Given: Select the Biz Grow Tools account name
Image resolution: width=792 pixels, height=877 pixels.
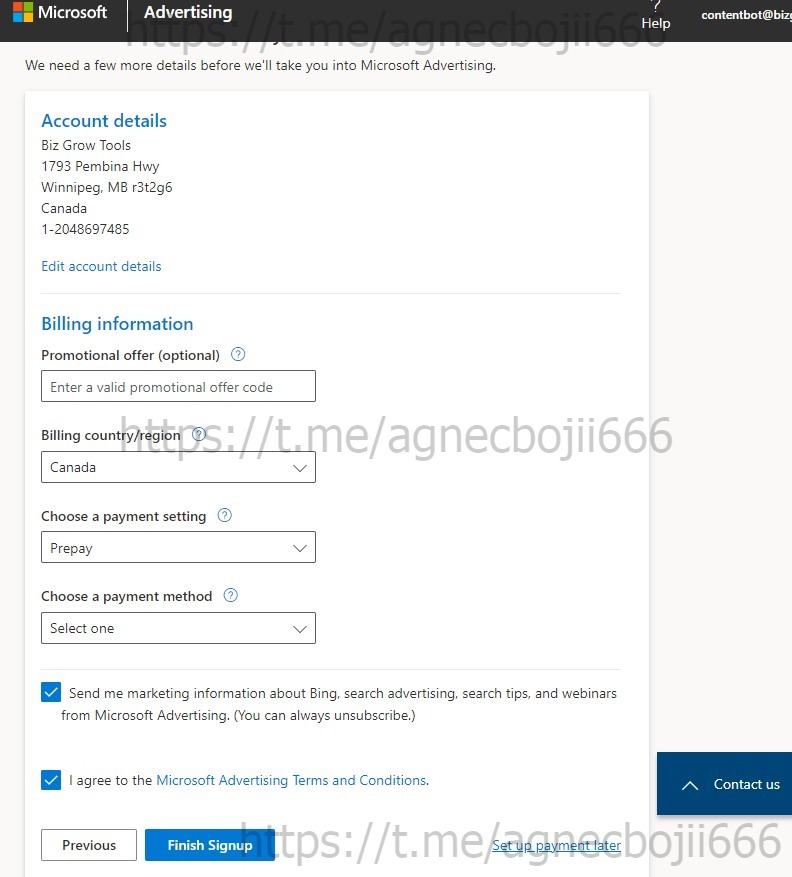Looking at the screenshot, I should point(86,145).
